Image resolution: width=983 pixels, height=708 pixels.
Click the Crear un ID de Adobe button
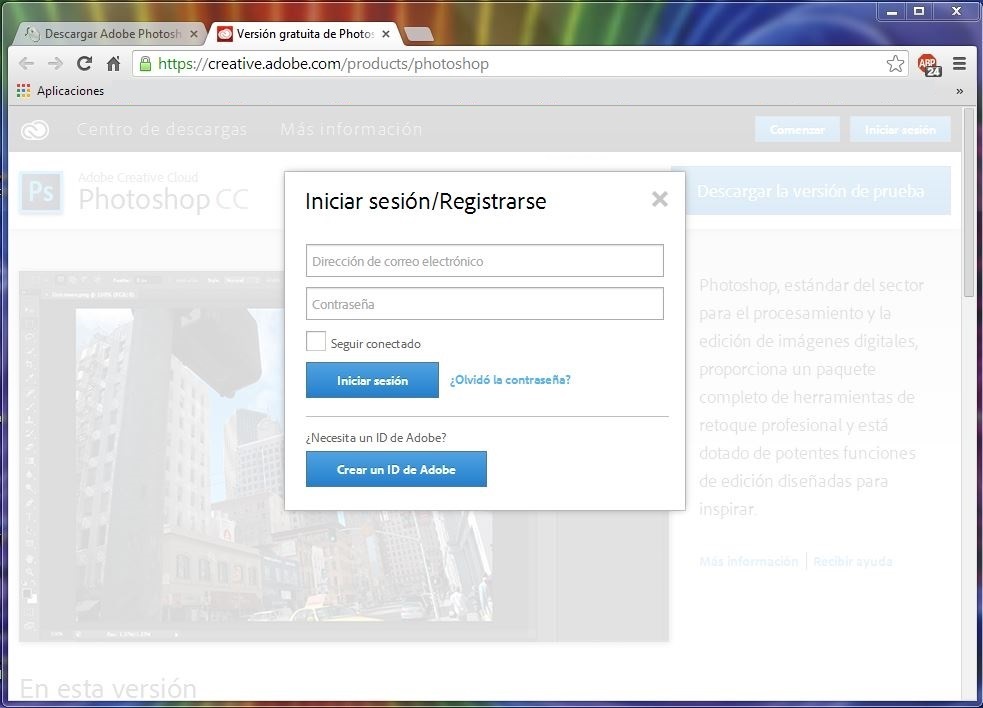tap(396, 469)
